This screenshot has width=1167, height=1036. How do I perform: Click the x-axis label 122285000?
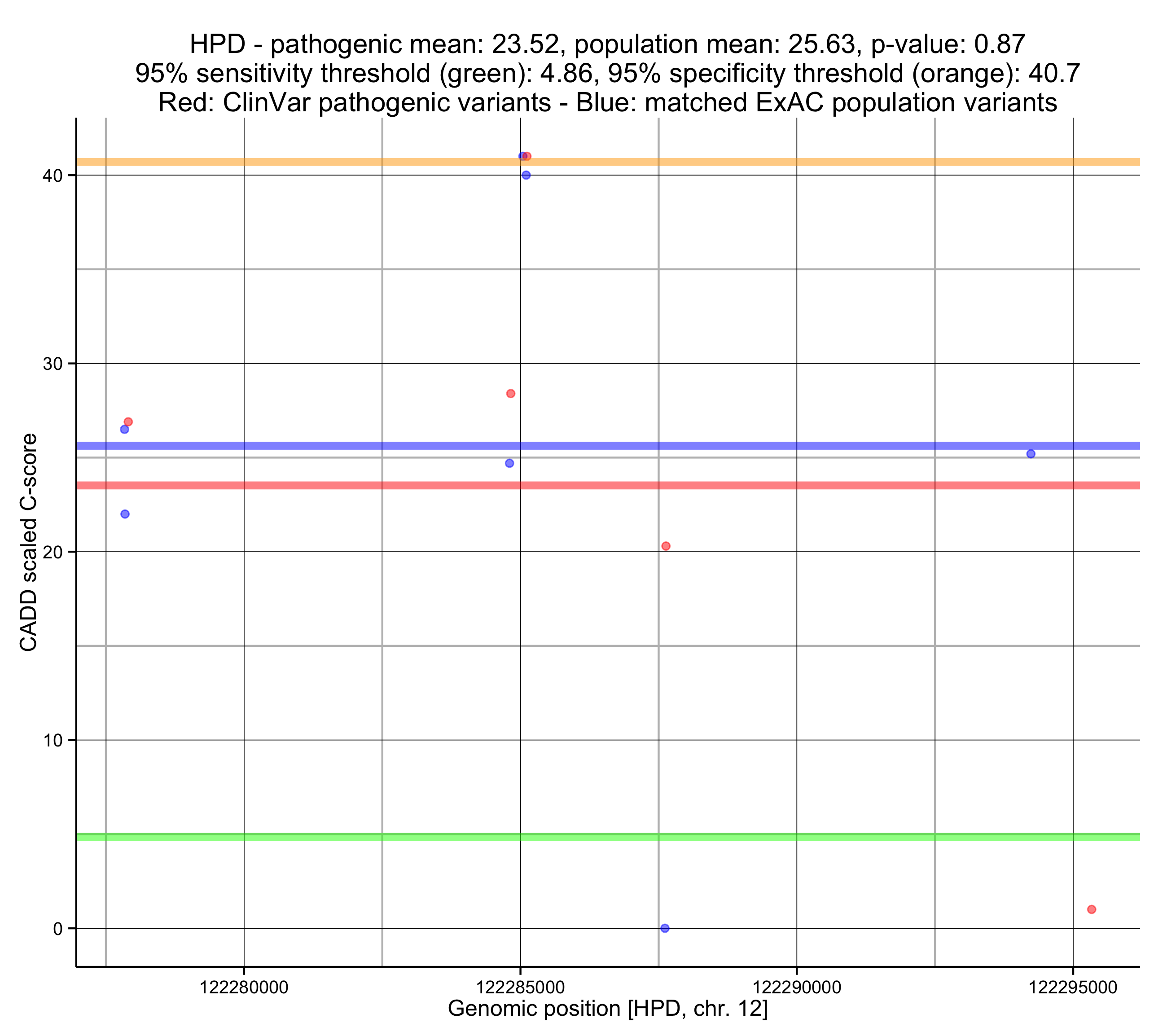(x=520, y=988)
